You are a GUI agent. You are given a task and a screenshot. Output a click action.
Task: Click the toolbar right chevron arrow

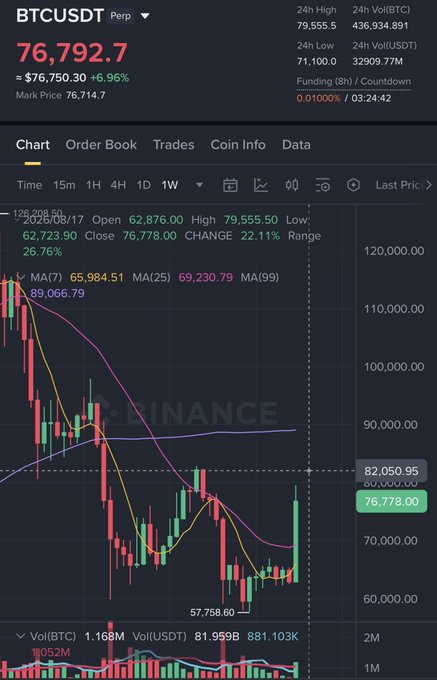point(428,185)
